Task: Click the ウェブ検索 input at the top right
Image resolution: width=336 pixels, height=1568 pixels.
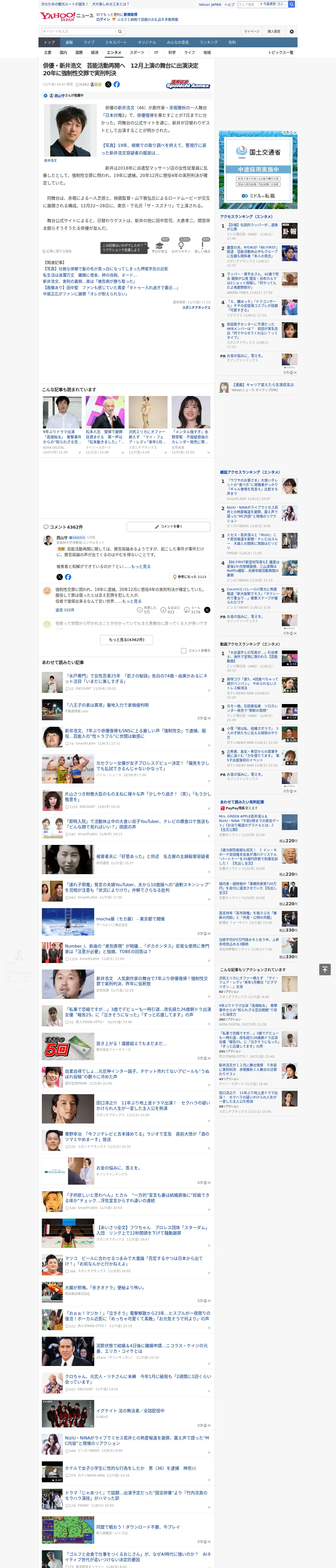Action: click(248, 4)
